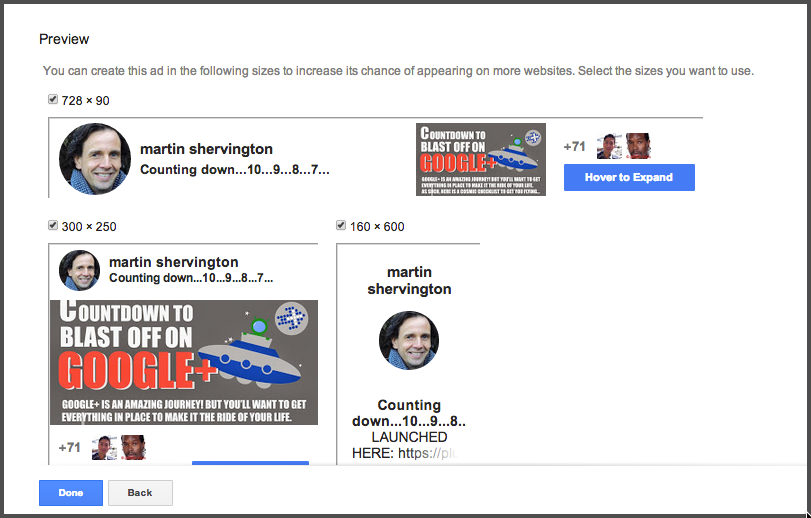Click Counting down text in the 728 × 90 ad

(235, 170)
